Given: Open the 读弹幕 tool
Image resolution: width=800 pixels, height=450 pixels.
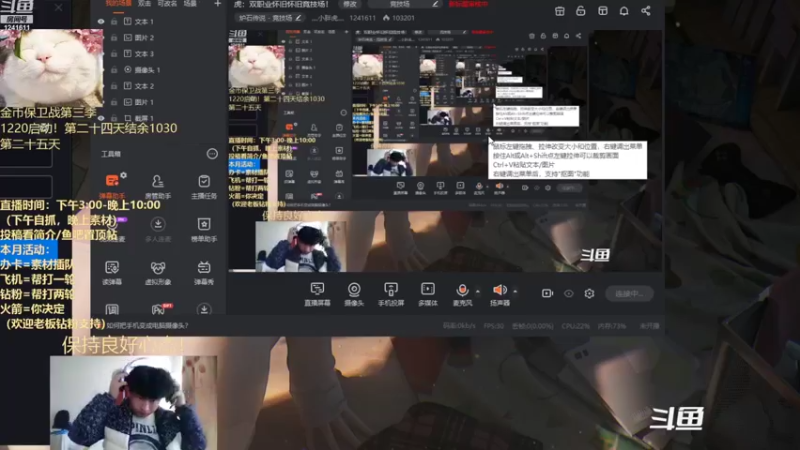Looking at the screenshot, I should [x=112, y=272].
